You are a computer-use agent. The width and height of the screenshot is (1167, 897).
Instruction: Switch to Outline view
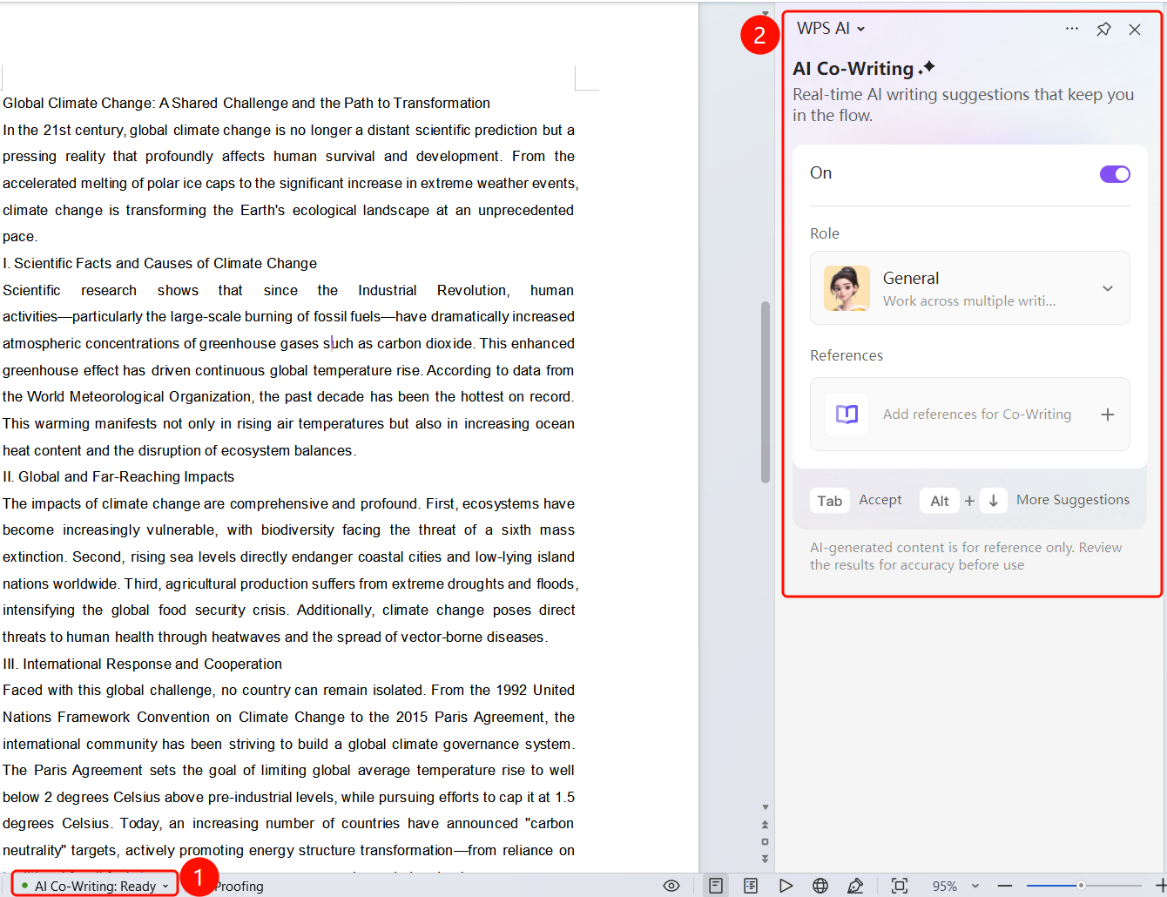tap(750, 886)
